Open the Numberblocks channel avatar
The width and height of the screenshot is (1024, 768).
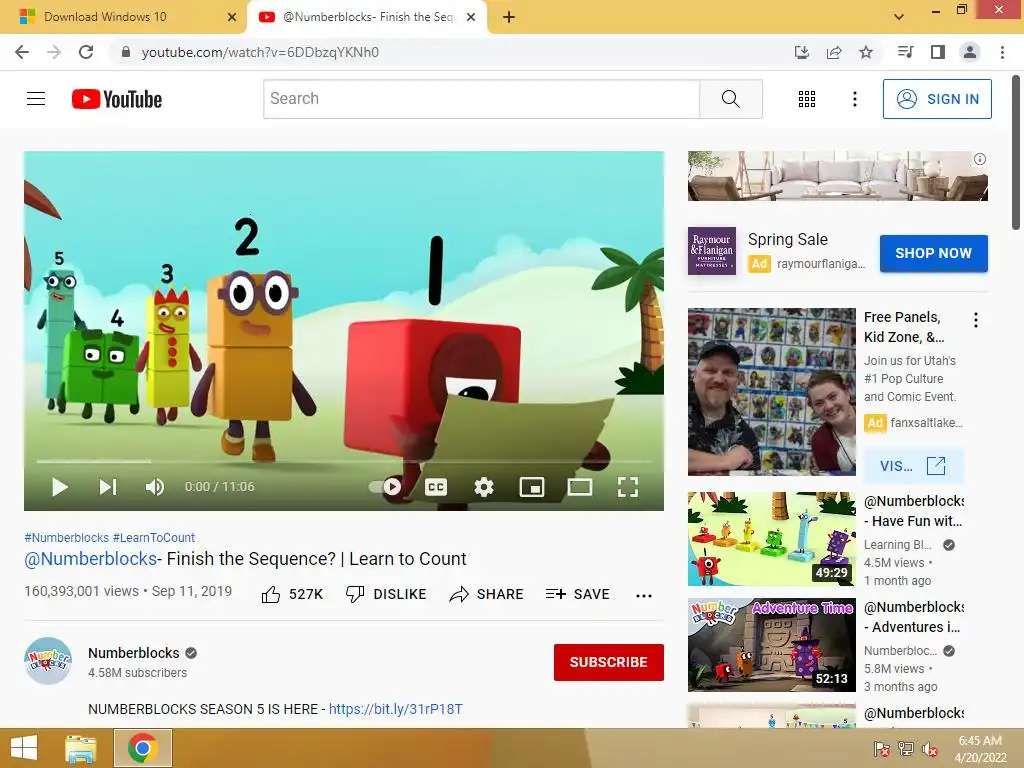point(48,661)
